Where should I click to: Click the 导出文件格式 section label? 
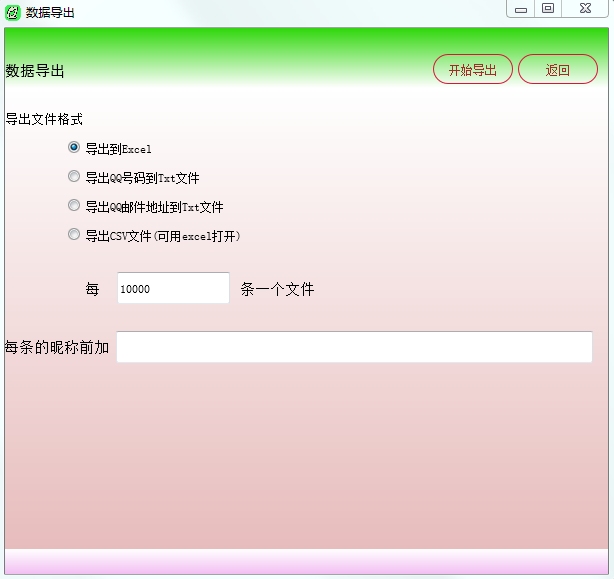pos(44,119)
